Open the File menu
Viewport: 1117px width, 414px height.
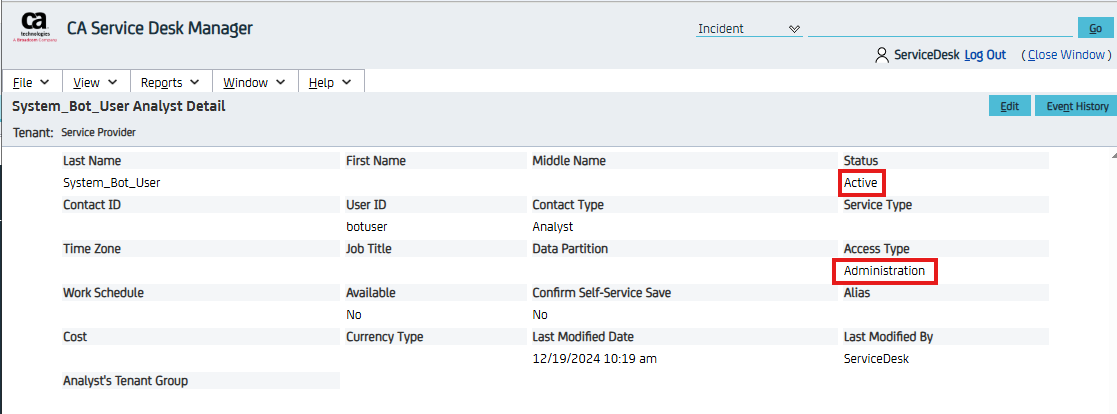click(32, 83)
